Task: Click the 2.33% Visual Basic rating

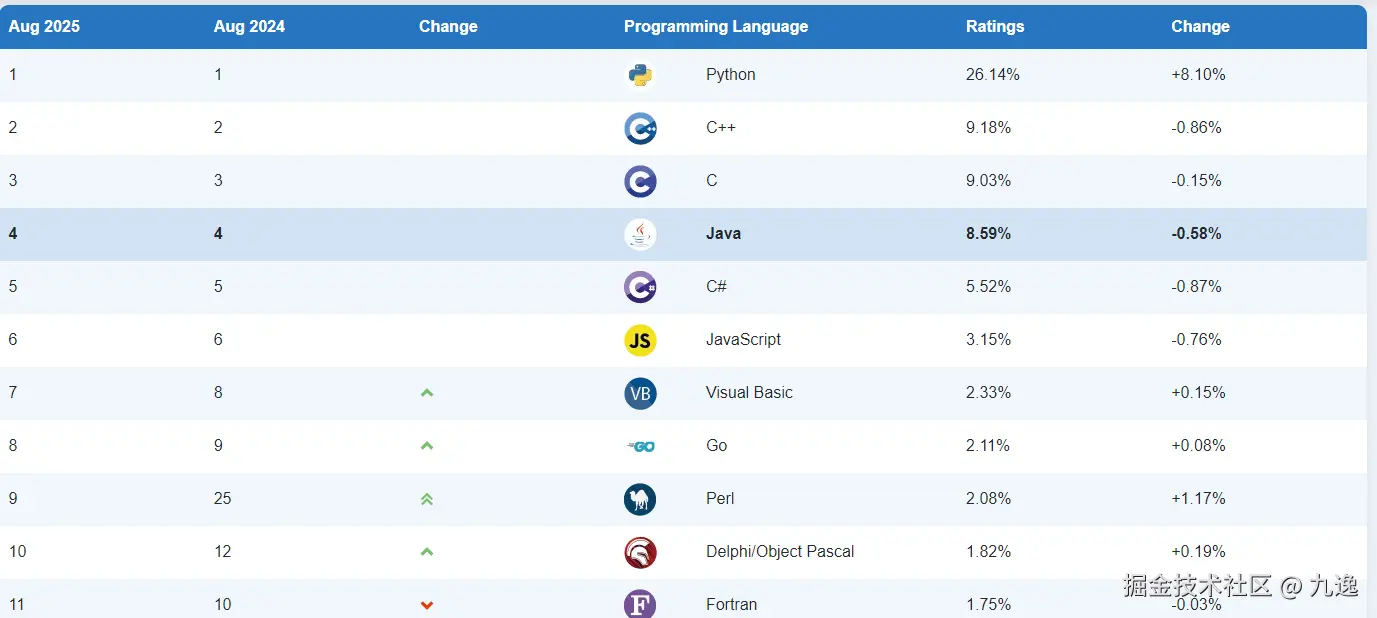Action: [989, 393]
